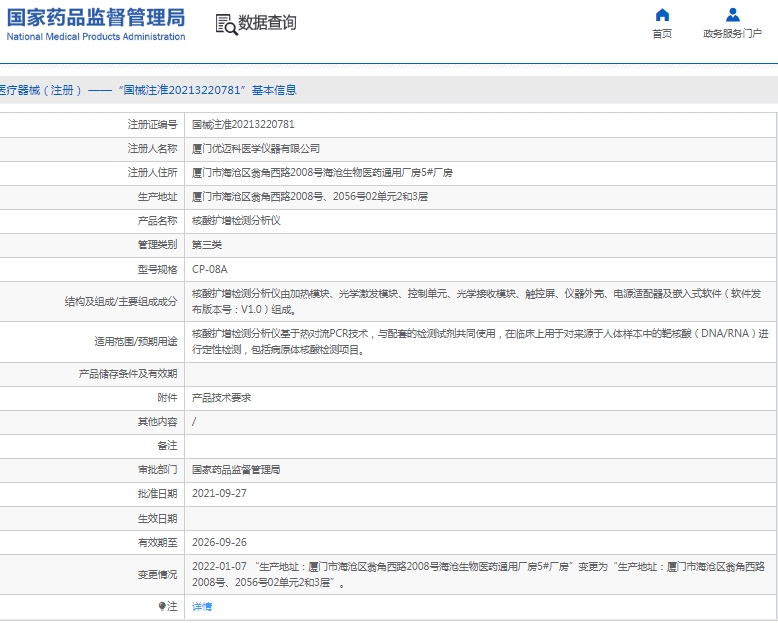Click the 注册证编号 row label
The image size is (778, 623).
(152, 125)
